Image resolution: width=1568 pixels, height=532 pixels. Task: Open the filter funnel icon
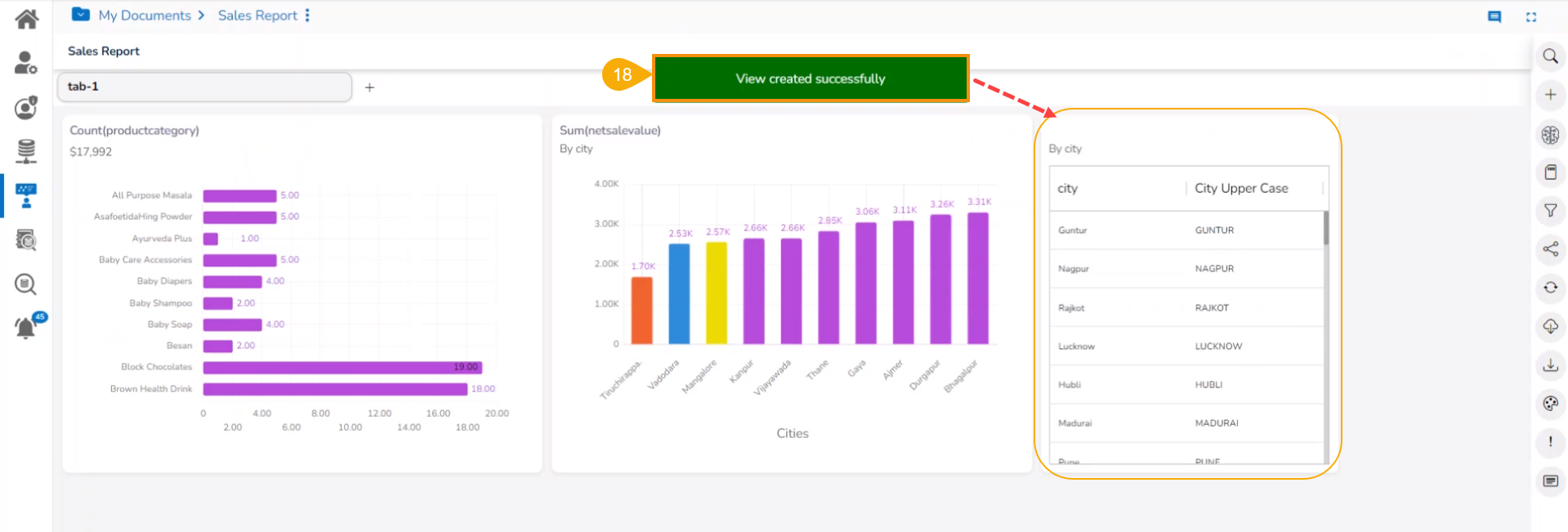(1550, 211)
